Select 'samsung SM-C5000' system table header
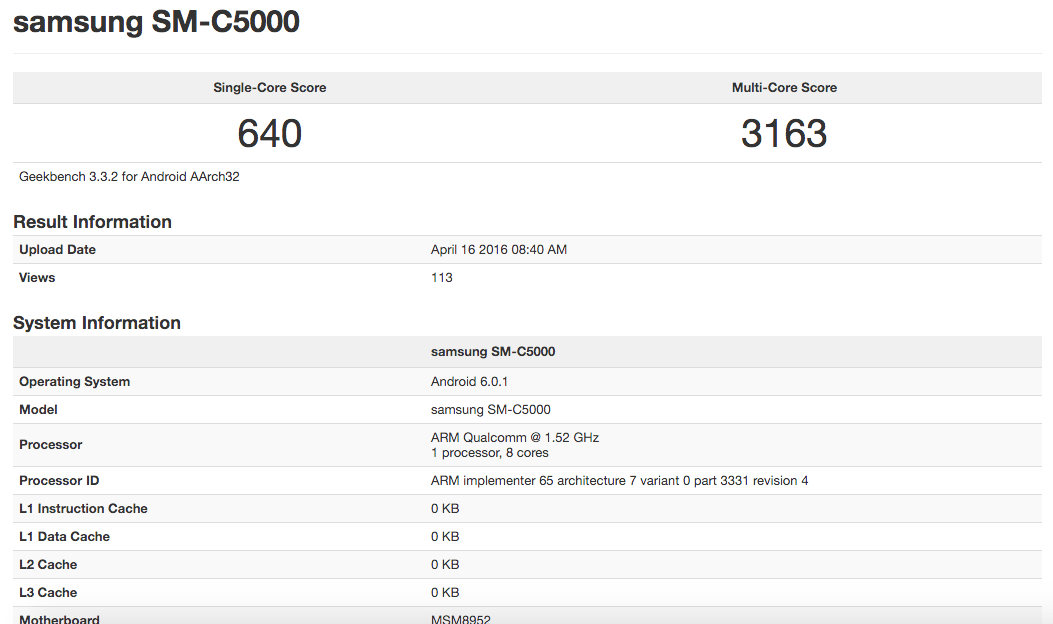Screen dimensions: 1053x624 coord(492,351)
